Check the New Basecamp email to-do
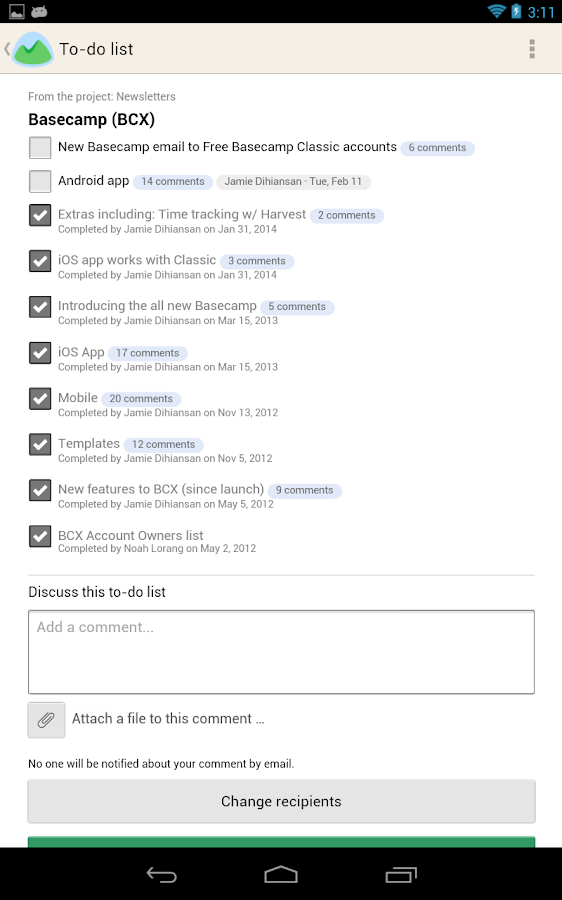The width and height of the screenshot is (562, 900). (40, 148)
